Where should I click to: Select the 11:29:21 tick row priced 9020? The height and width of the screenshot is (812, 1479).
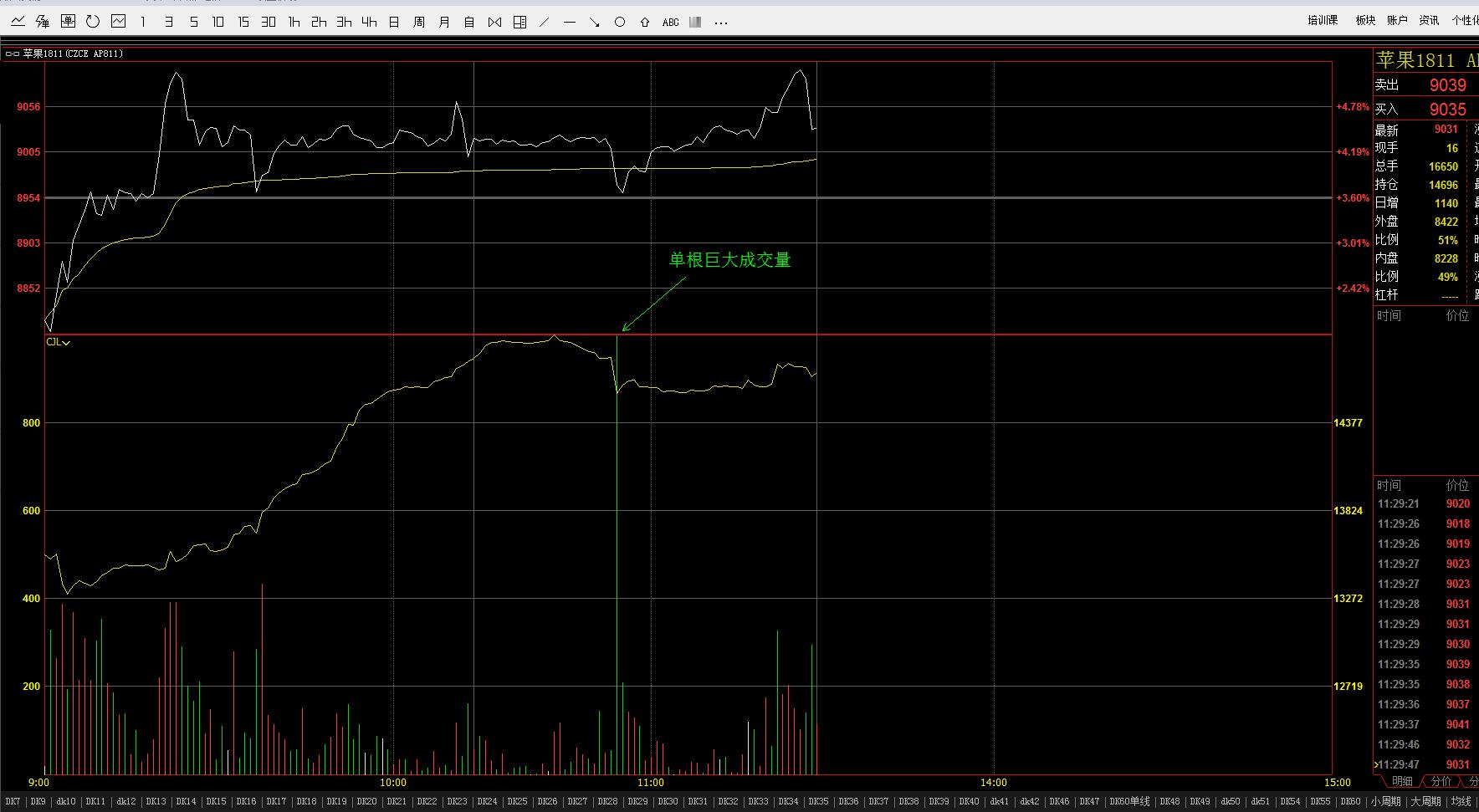pos(1426,503)
